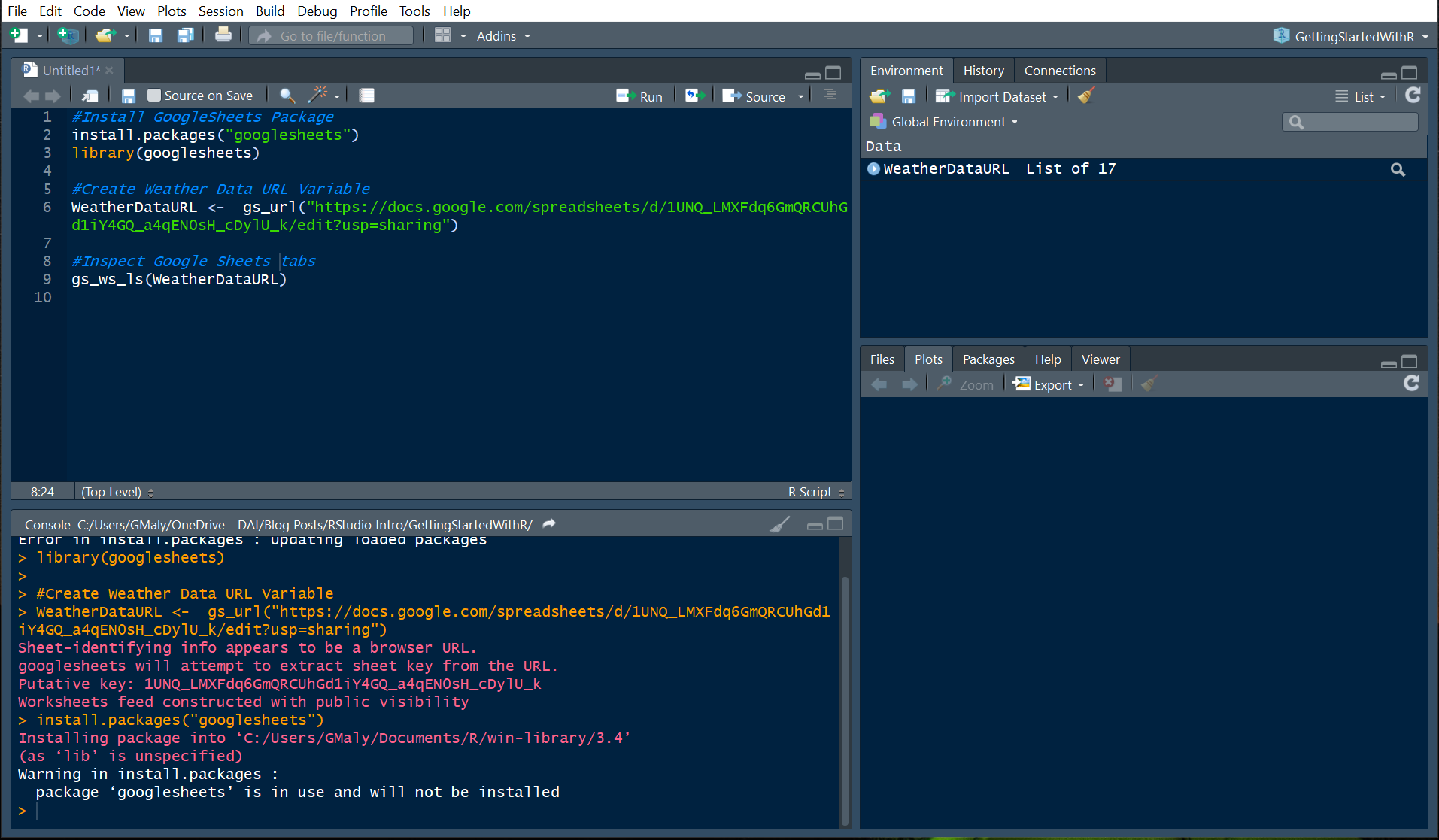Viewport: 1439px width, 840px height.
Task: Click line 9 gs_ws_ls(WeatherDataURL) code
Action: (179, 279)
